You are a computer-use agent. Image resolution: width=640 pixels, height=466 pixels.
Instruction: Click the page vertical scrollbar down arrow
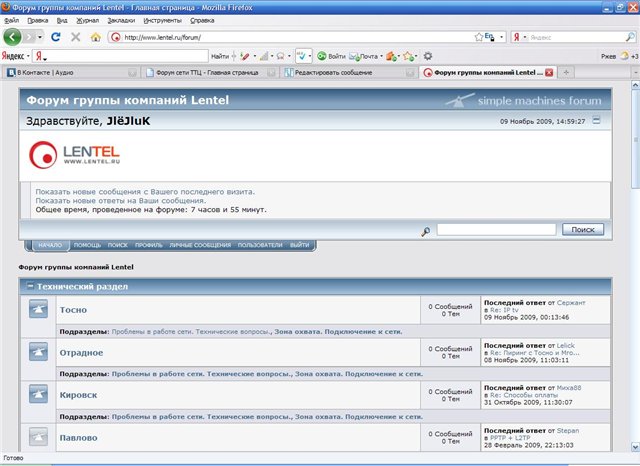pos(635,447)
